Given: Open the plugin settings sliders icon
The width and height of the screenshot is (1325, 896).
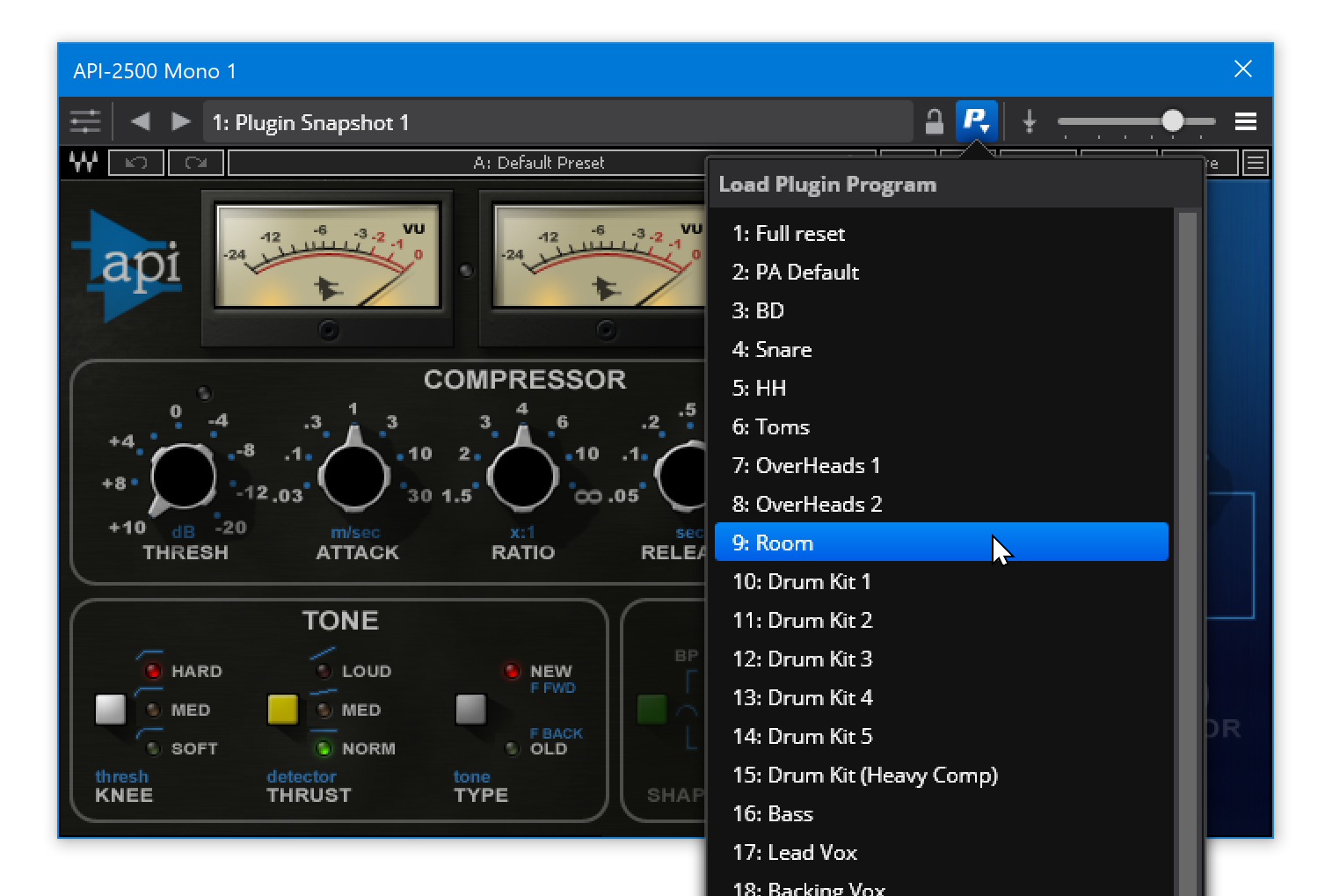Looking at the screenshot, I should 85,121.
